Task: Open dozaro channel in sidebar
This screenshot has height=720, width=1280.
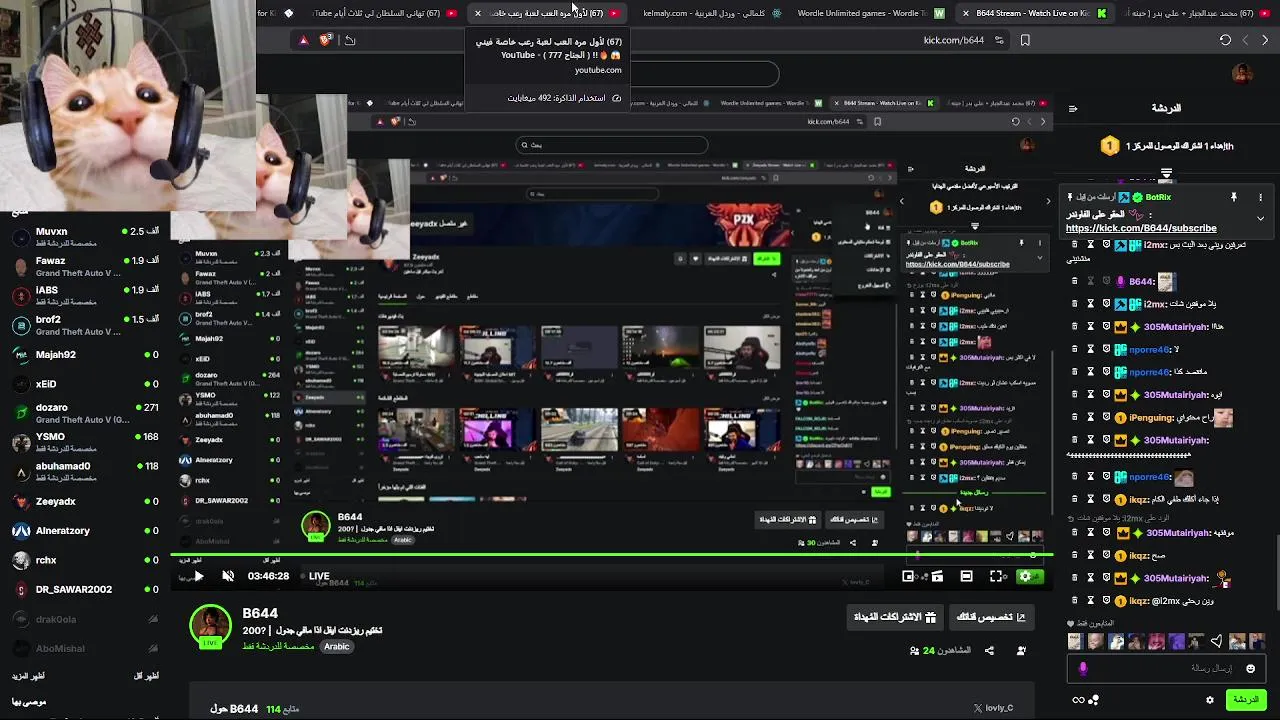Action: [x=85, y=413]
